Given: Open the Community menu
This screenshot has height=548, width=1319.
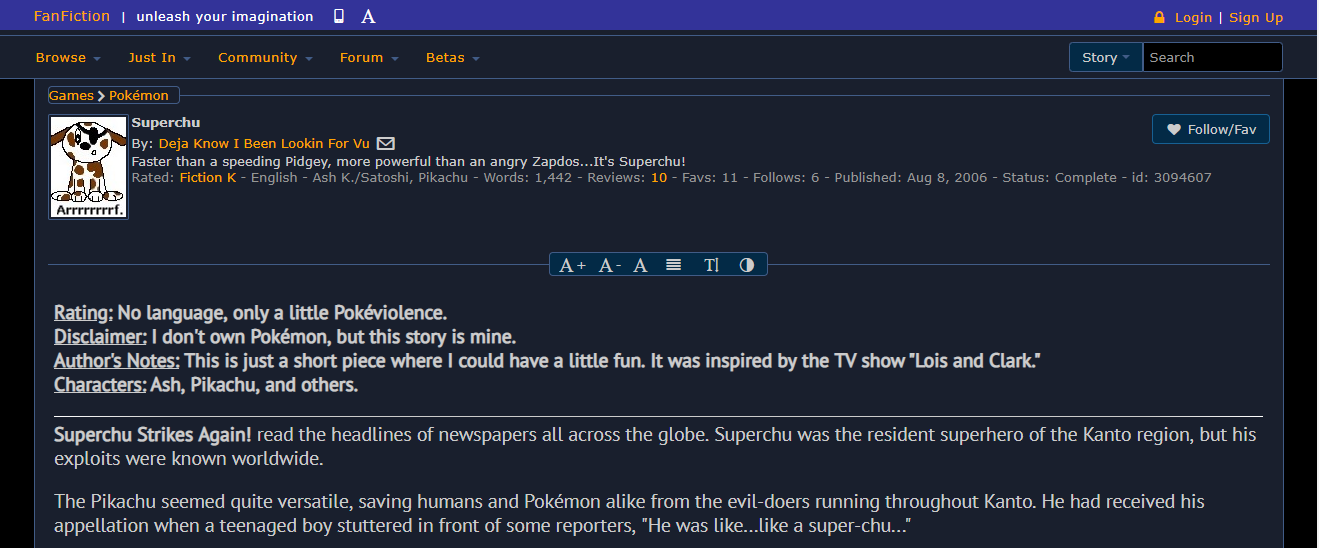Looking at the screenshot, I should (265, 58).
